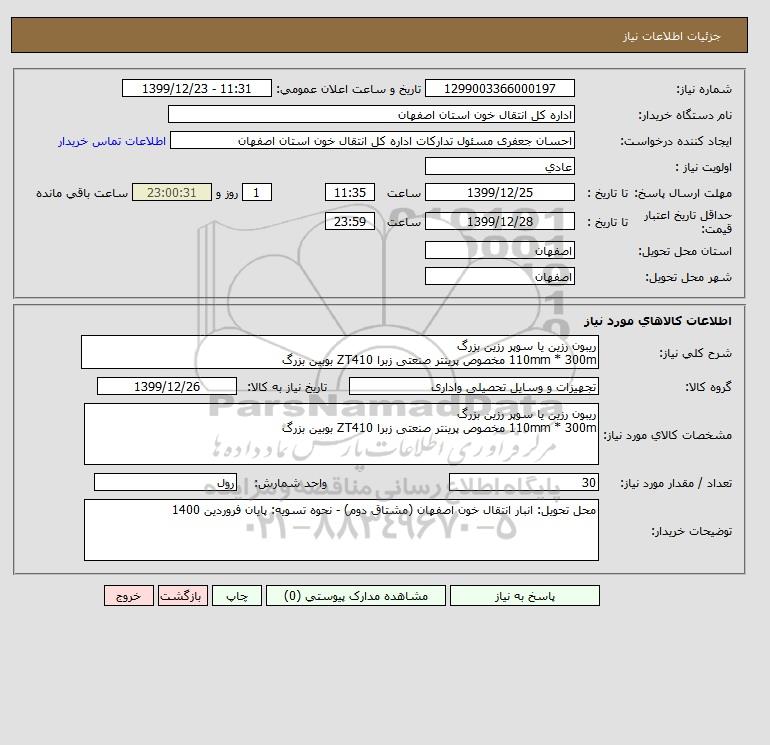Viewport: 770px width, 745px height.
Task: Click the validity time field 23:59
Action: point(350,221)
